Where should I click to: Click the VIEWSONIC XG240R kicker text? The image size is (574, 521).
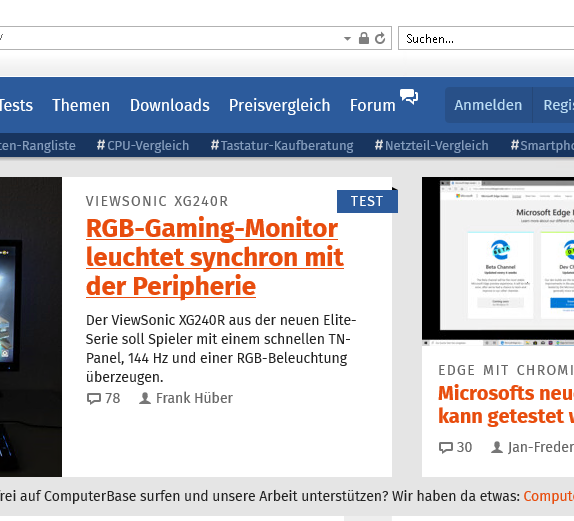[157, 201]
